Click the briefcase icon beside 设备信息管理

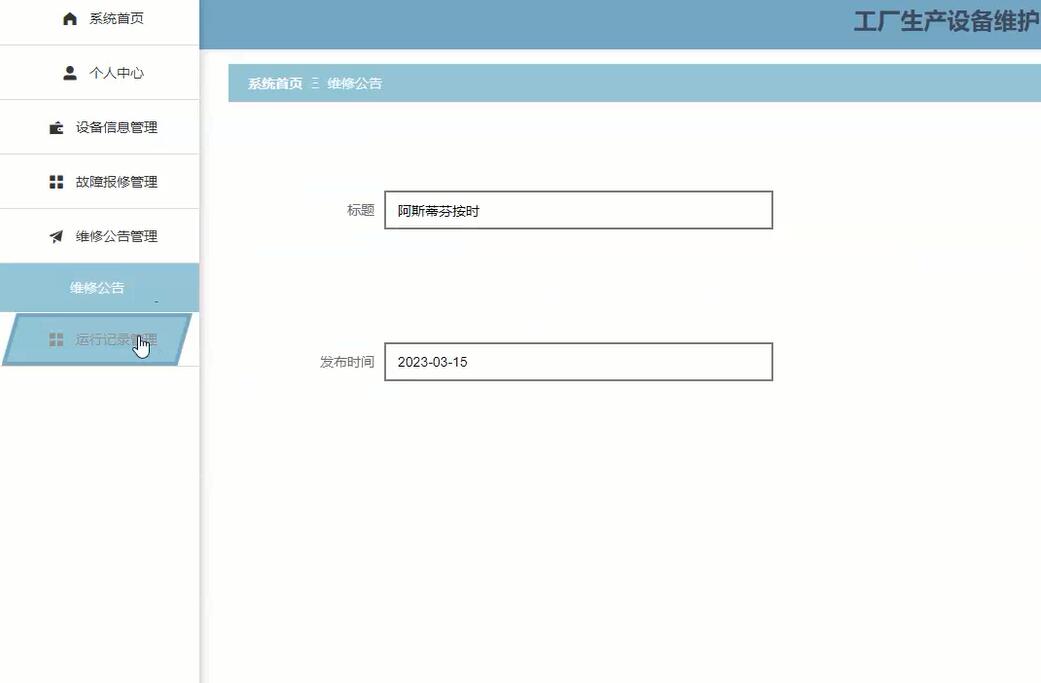click(x=56, y=127)
